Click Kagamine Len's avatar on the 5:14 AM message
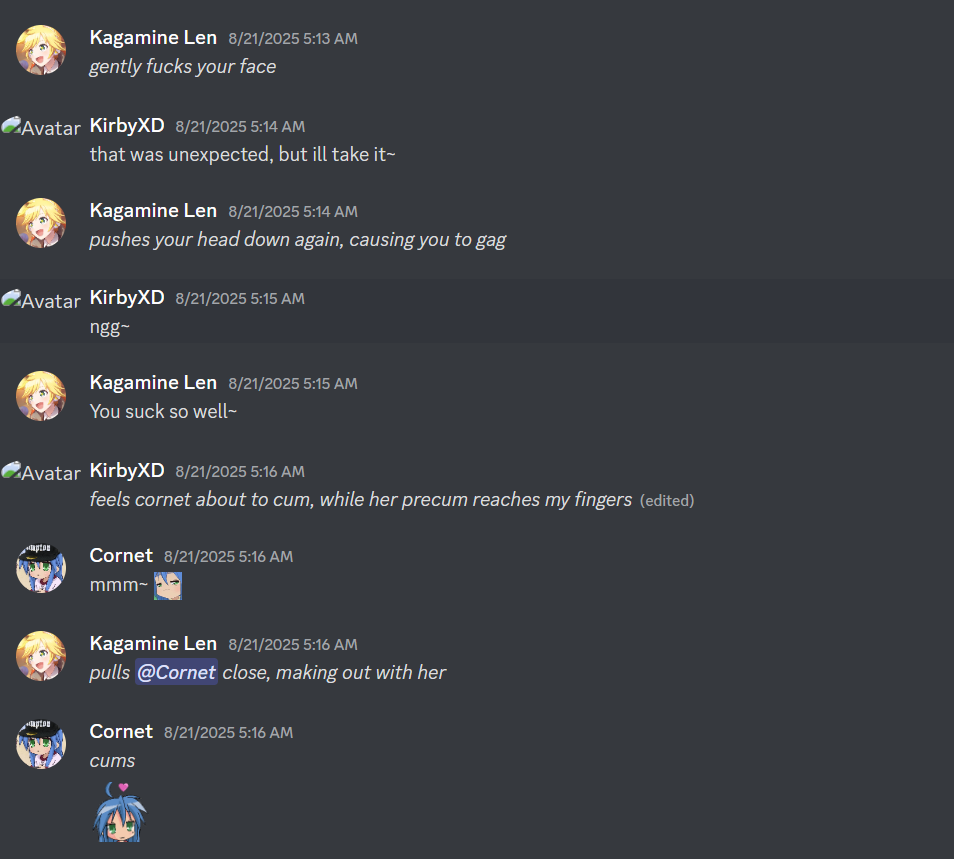 [x=41, y=223]
